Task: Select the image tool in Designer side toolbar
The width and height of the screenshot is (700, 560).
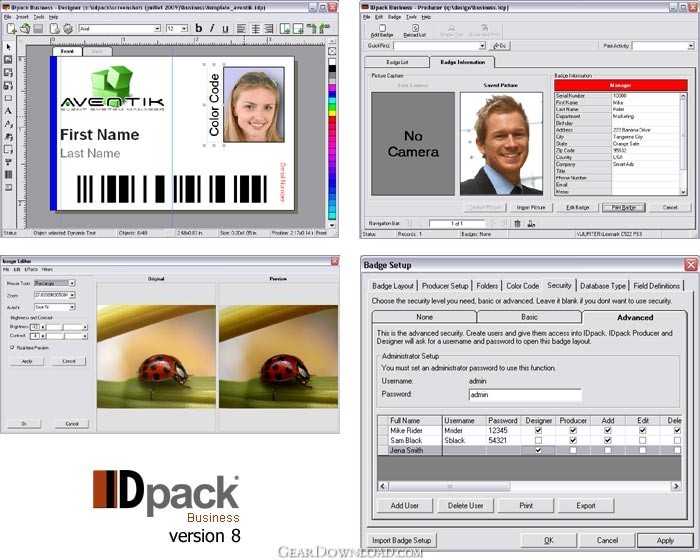Action: pyautogui.click(x=8, y=59)
